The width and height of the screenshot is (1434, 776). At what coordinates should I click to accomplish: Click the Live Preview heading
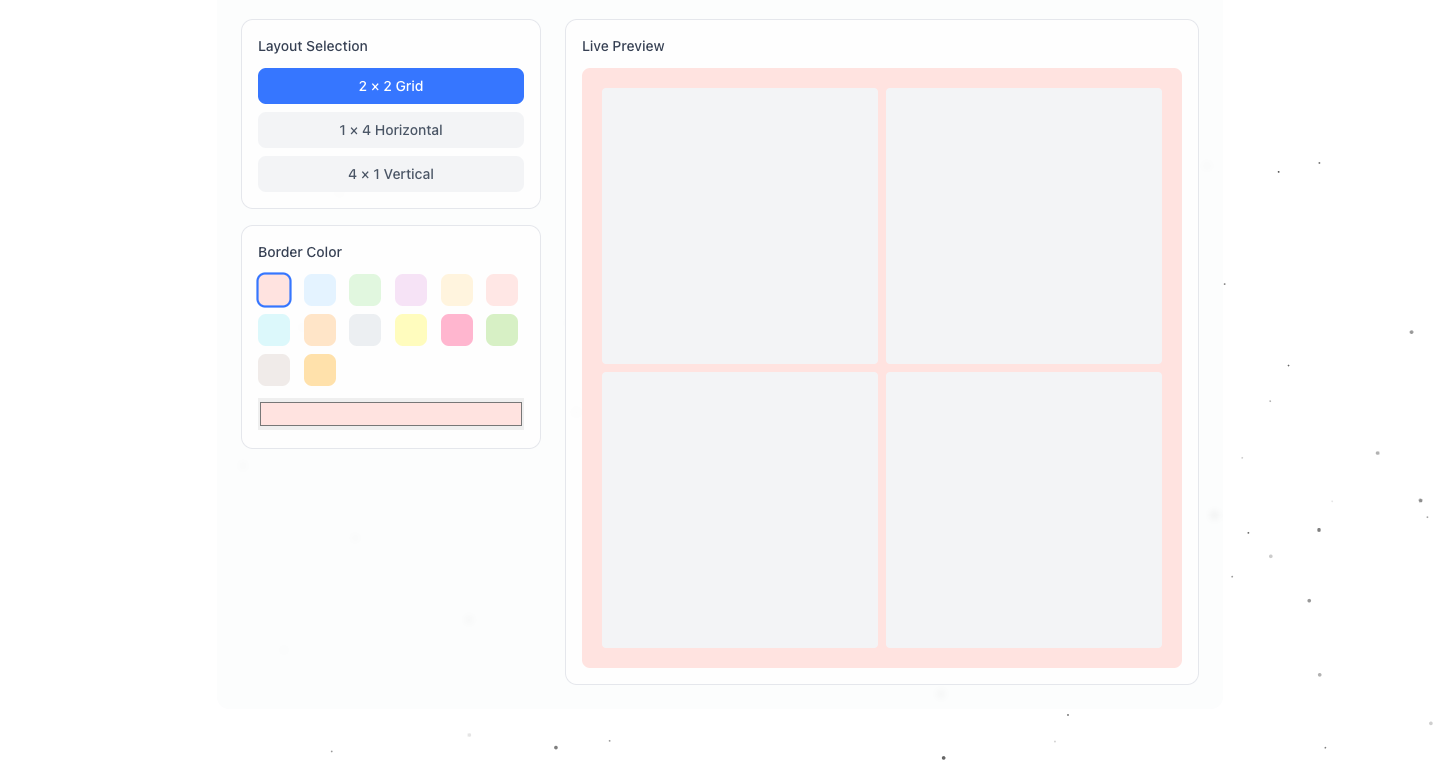point(623,46)
